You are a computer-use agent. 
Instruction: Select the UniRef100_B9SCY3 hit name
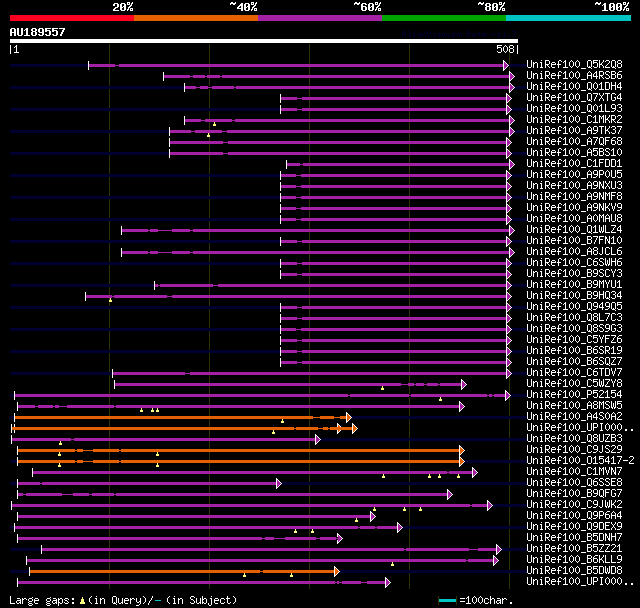pos(574,274)
